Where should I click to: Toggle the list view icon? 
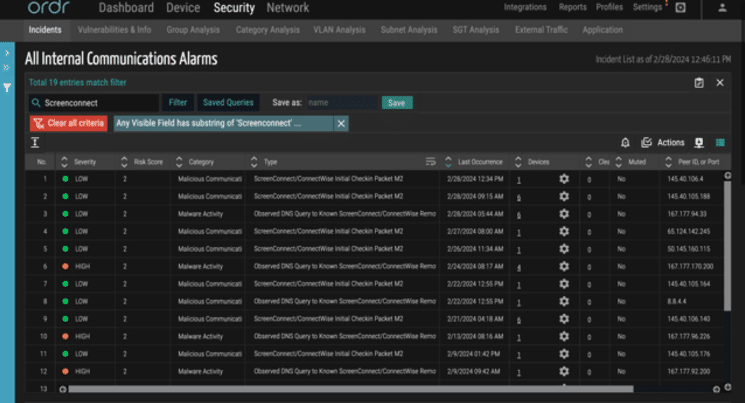click(720, 143)
